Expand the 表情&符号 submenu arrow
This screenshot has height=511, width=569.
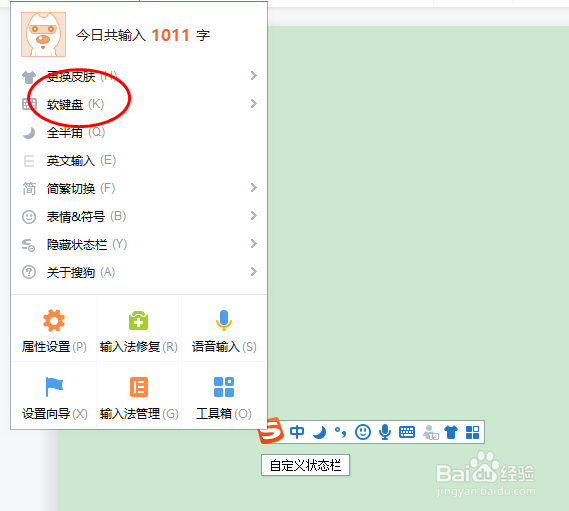(254, 216)
